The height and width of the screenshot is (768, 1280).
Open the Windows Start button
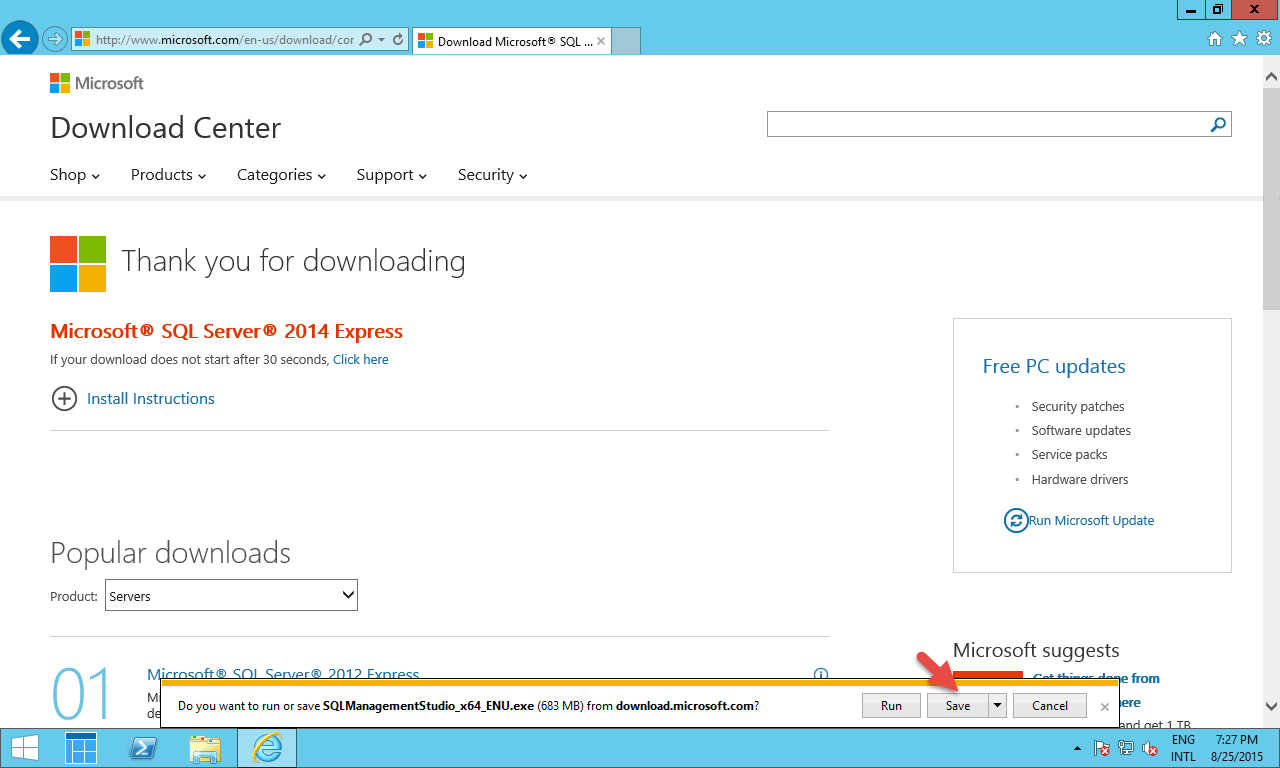pos(24,748)
